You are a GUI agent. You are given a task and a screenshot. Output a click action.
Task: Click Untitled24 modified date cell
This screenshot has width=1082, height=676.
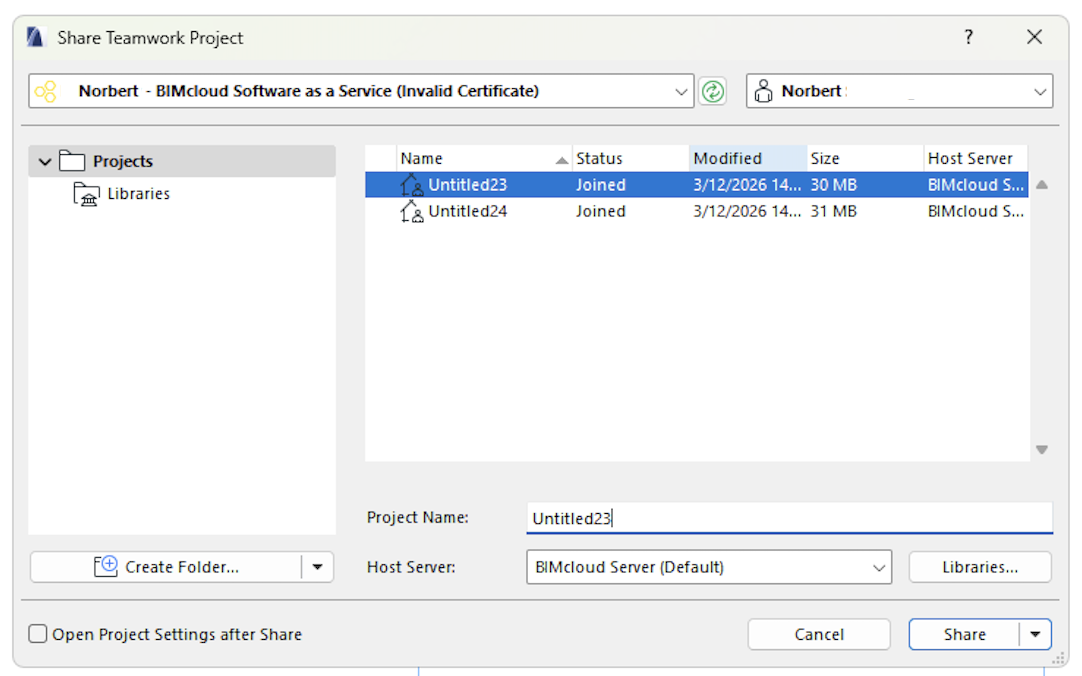(747, 211)
